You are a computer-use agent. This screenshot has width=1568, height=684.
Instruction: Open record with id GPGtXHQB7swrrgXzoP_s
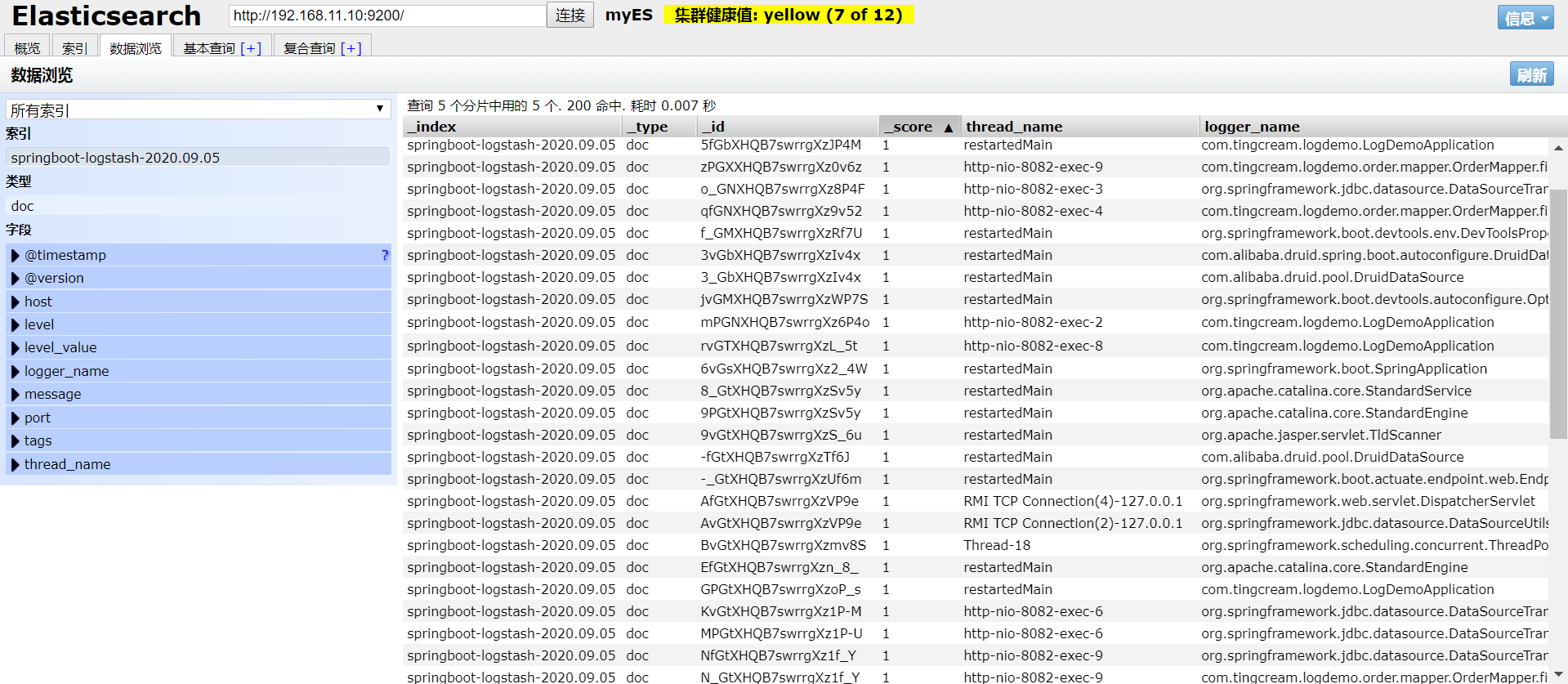pyautogui.click(x=780, y=589)
